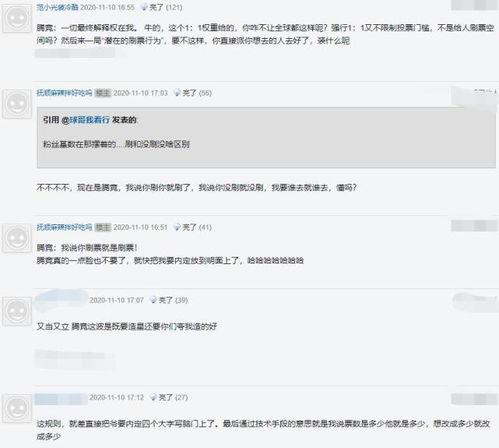Open avatar of the 17:03 reply author
The height and width of the screenshot is (448, 499).
pos(17,104)
